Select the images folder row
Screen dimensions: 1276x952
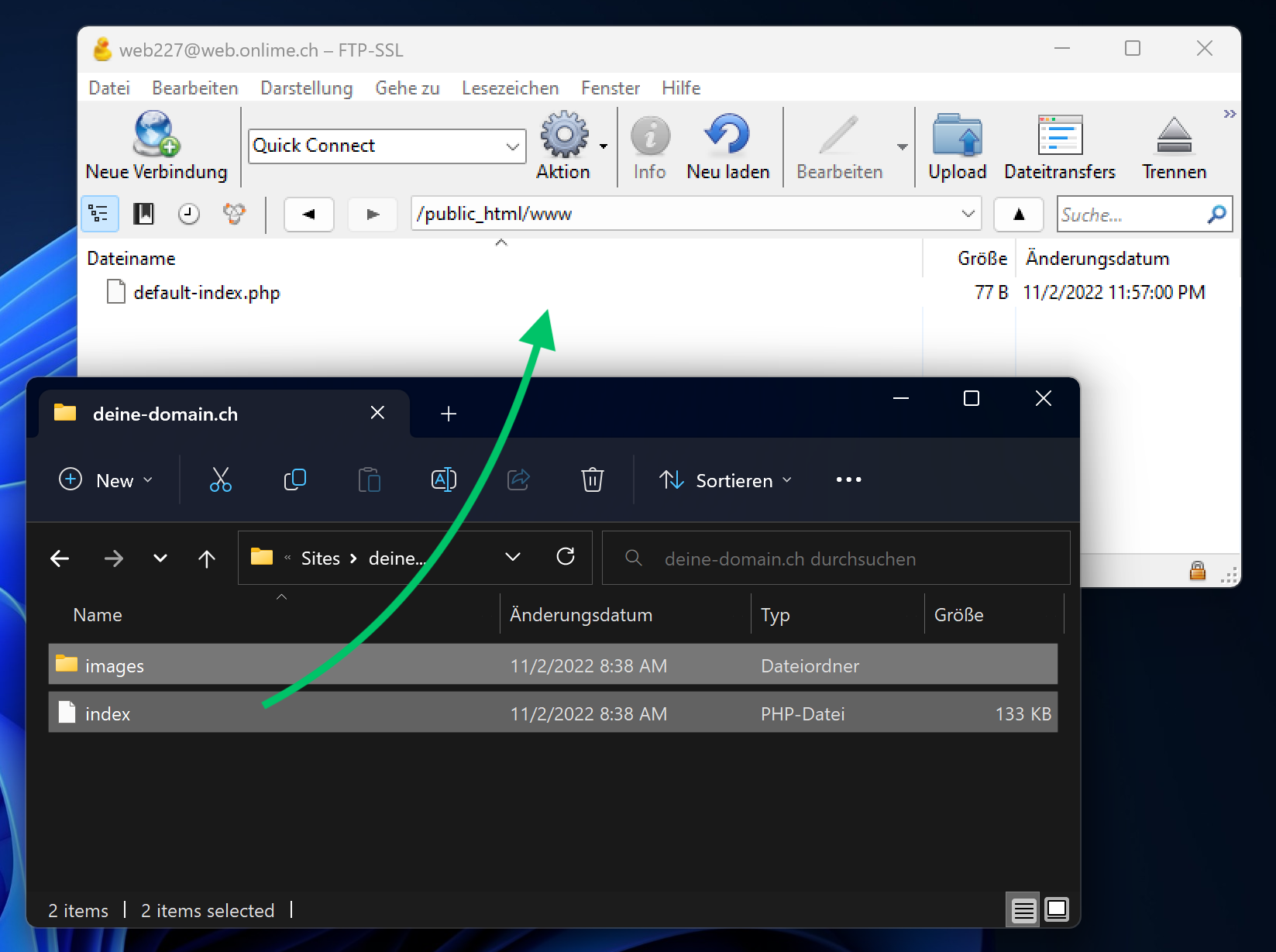(553, 665)
